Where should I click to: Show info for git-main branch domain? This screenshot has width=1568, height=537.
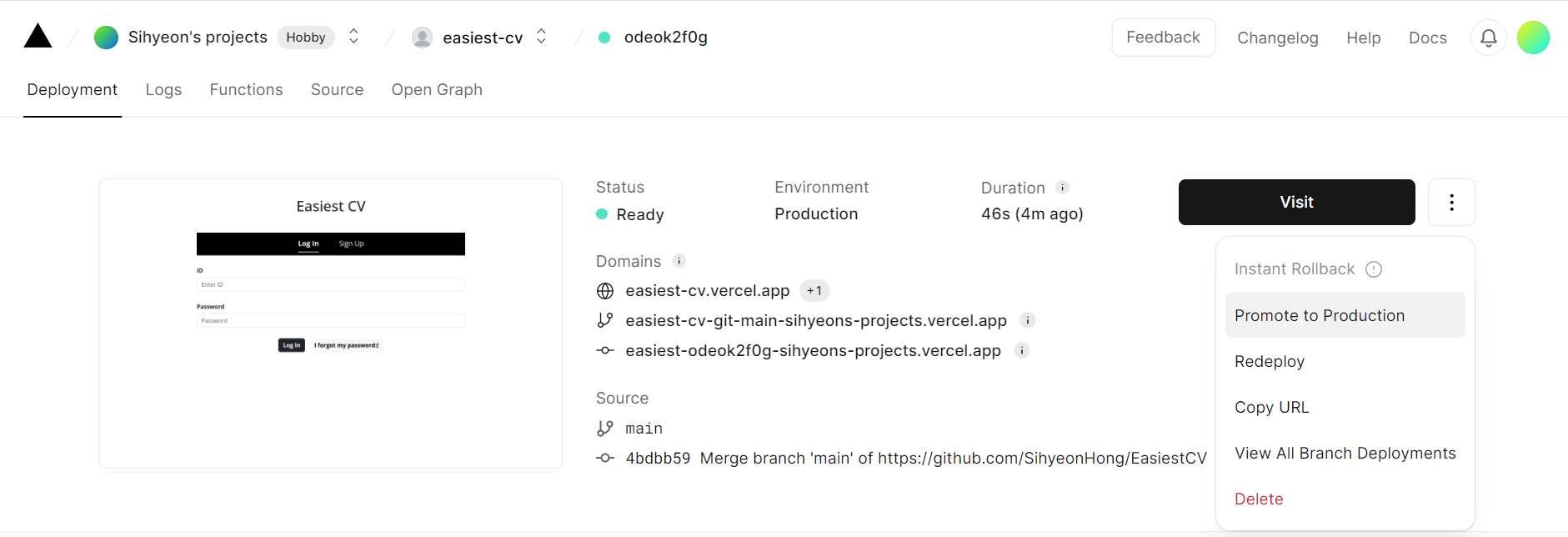point(1028,320)
